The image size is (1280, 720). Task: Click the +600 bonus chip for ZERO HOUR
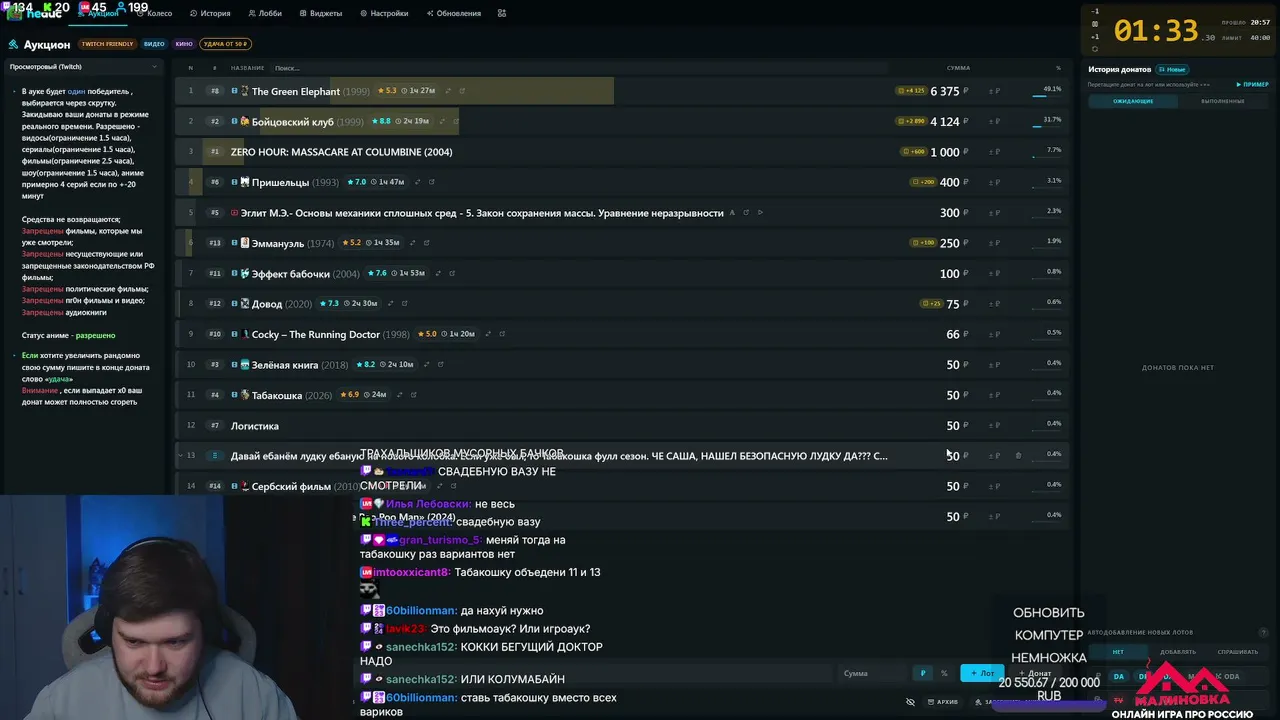[914, 152]
